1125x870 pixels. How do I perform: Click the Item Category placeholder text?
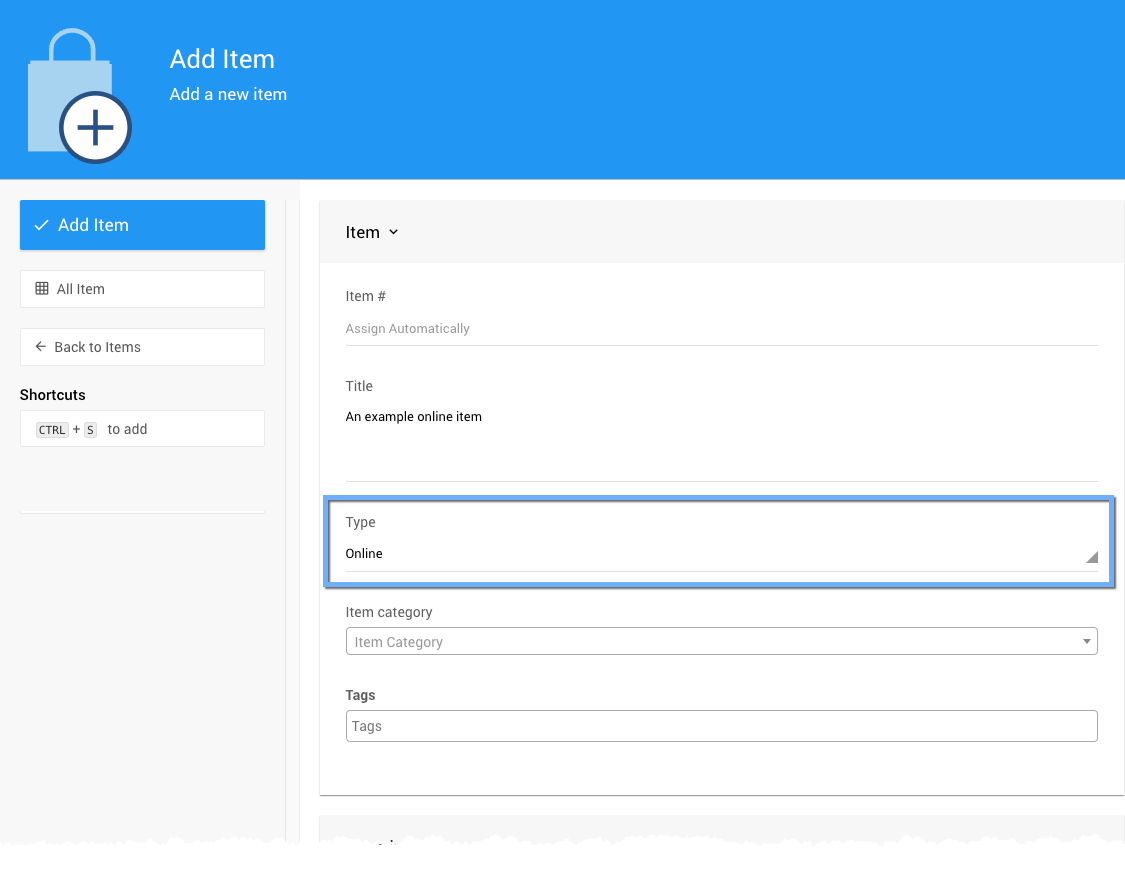pyautogui.click(x=399, y=642)
